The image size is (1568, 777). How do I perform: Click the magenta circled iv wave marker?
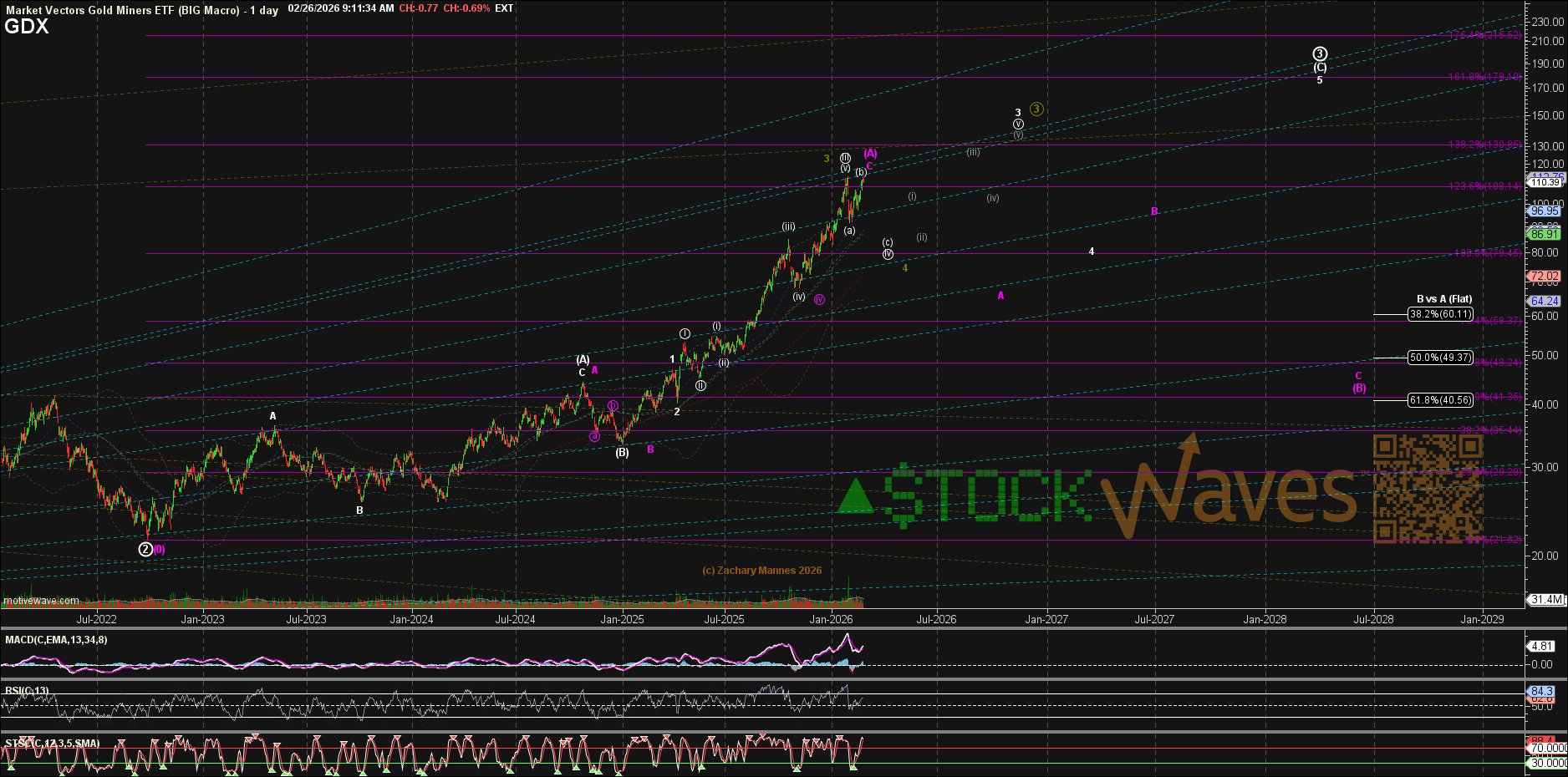pos(819,299)
